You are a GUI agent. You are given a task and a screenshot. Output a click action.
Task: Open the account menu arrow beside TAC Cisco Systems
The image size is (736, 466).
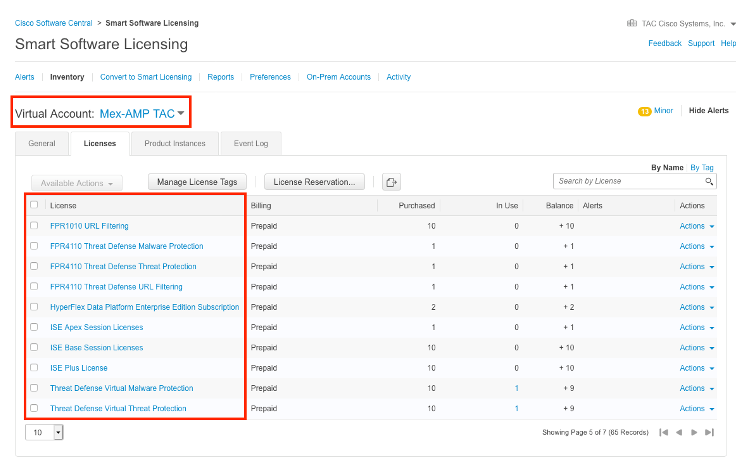click(x=733, y=23)
